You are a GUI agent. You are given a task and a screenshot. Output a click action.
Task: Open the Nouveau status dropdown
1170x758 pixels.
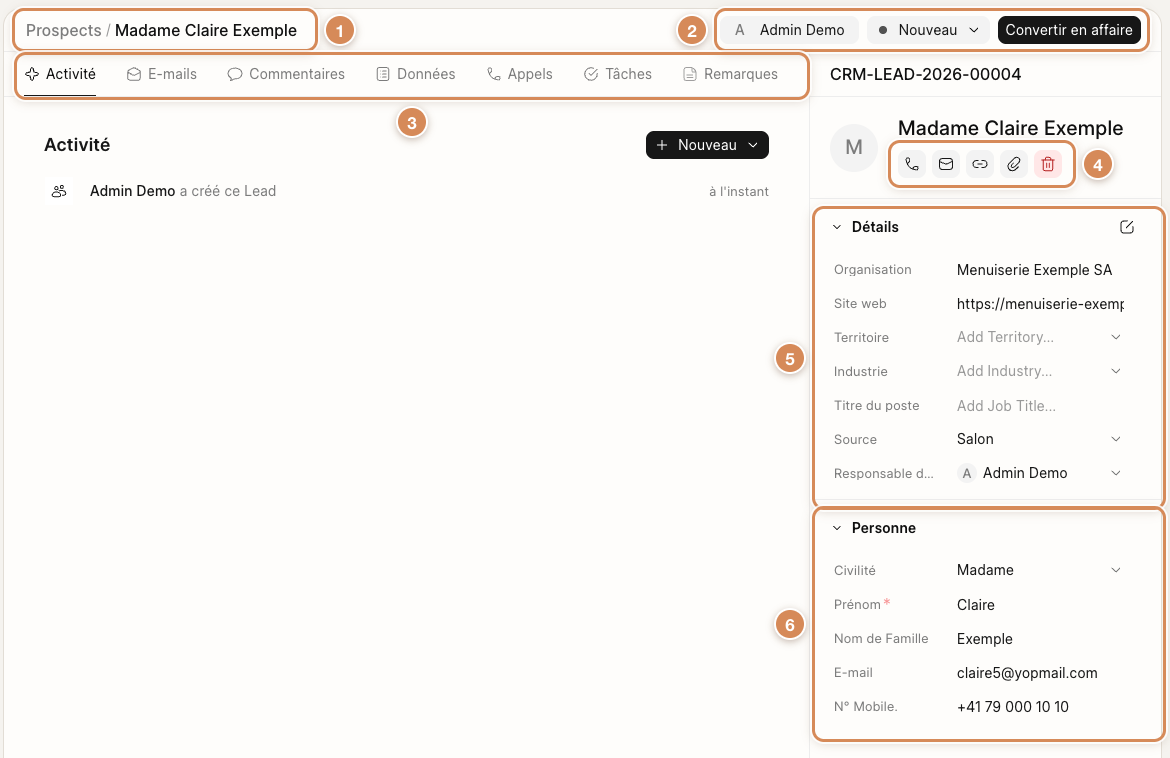[928, 30]
